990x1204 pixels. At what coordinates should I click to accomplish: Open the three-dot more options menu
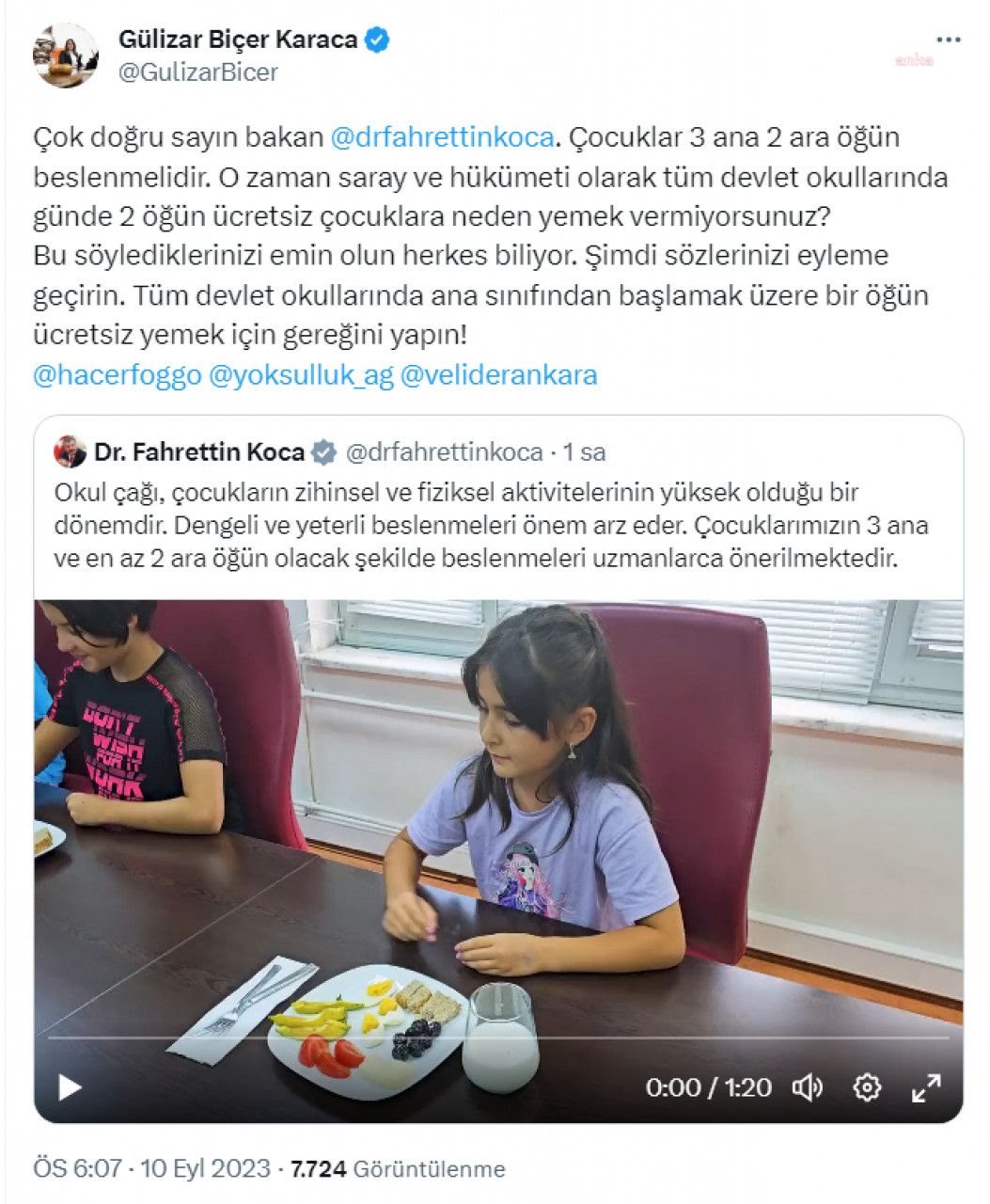949,40
